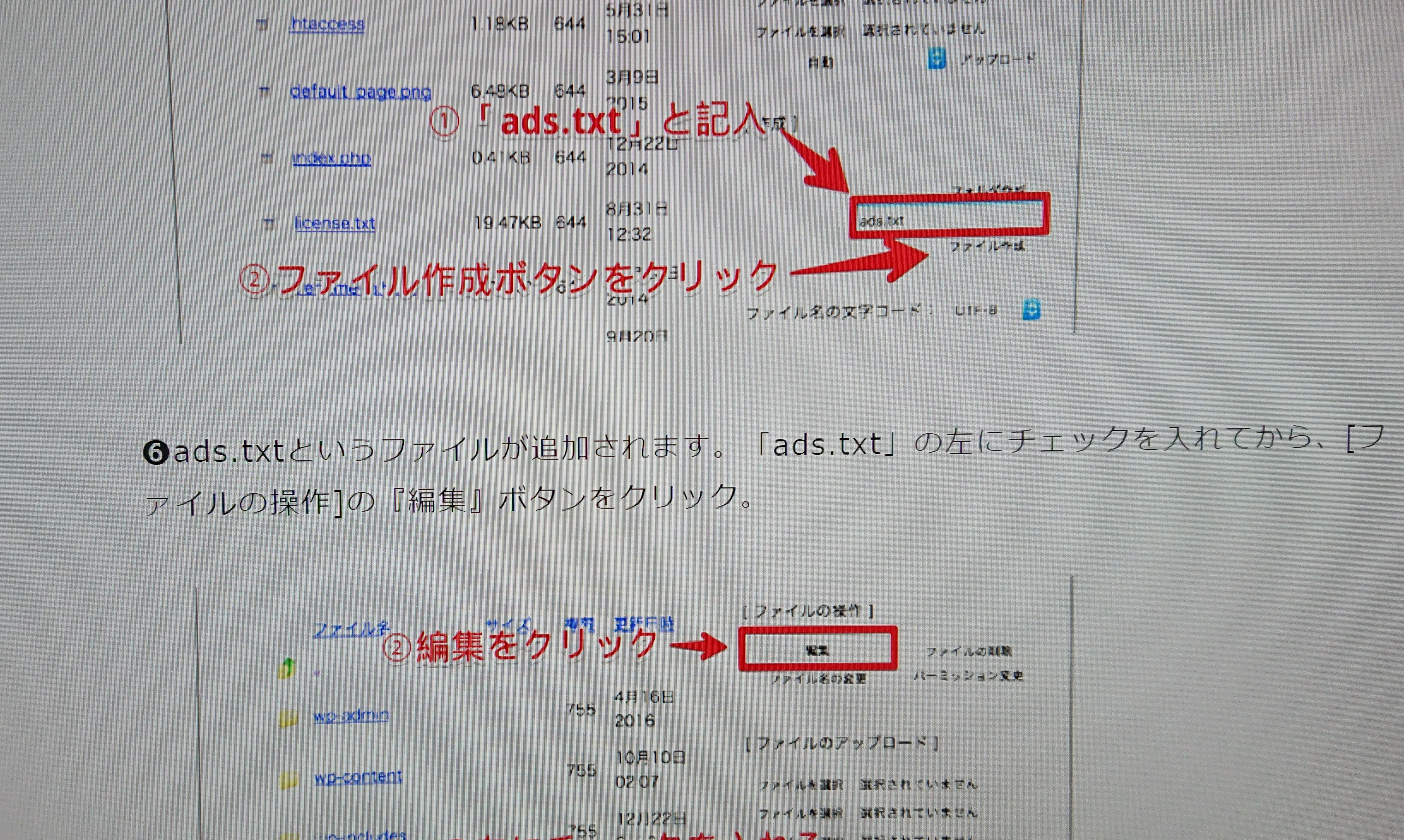Screen dimensions: 1404x840
Task: Click the ファイル名 column header
Action: (351, 629)
